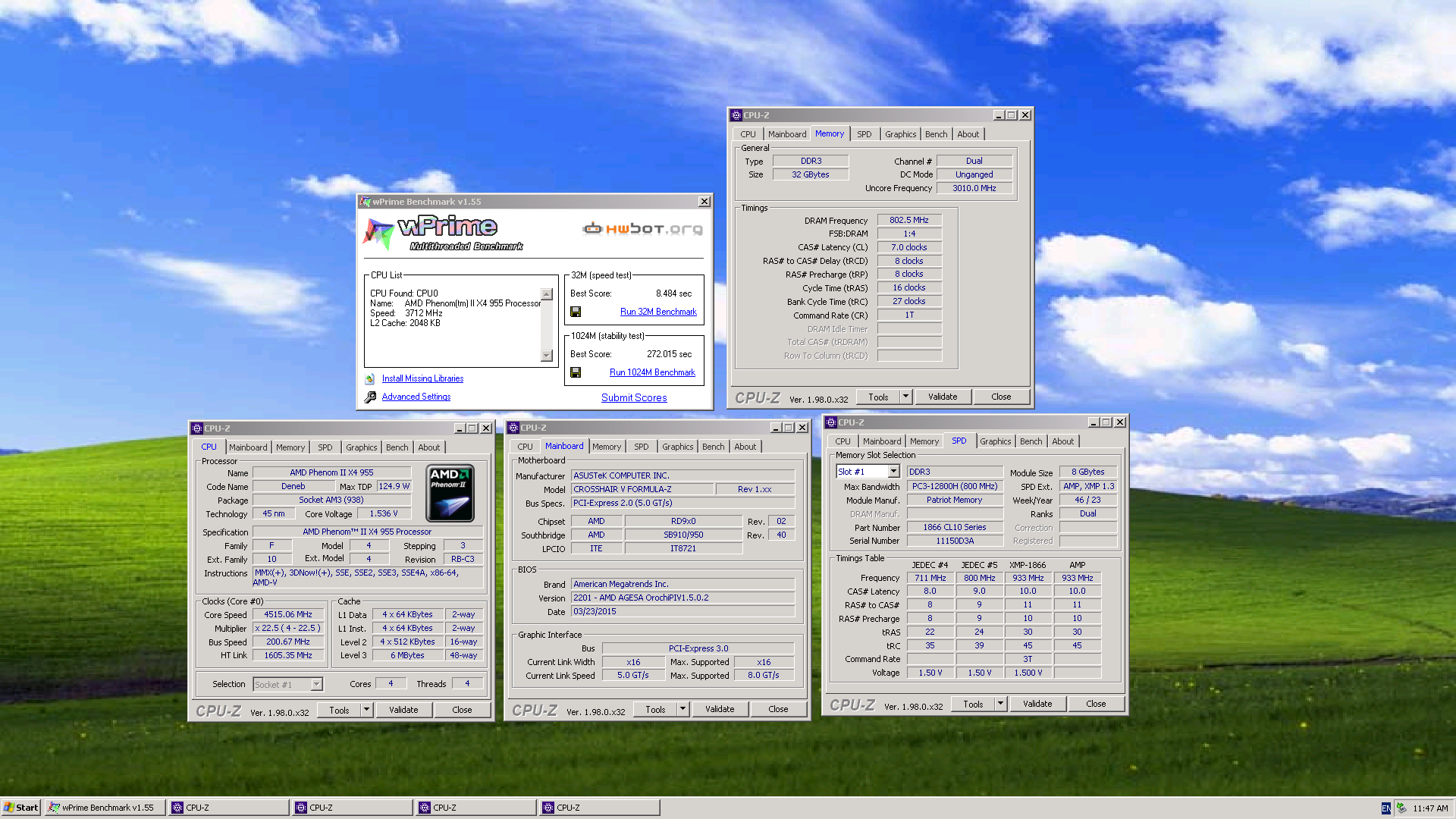Click CPU-Z title icon in Memory window

pos(736,115)
